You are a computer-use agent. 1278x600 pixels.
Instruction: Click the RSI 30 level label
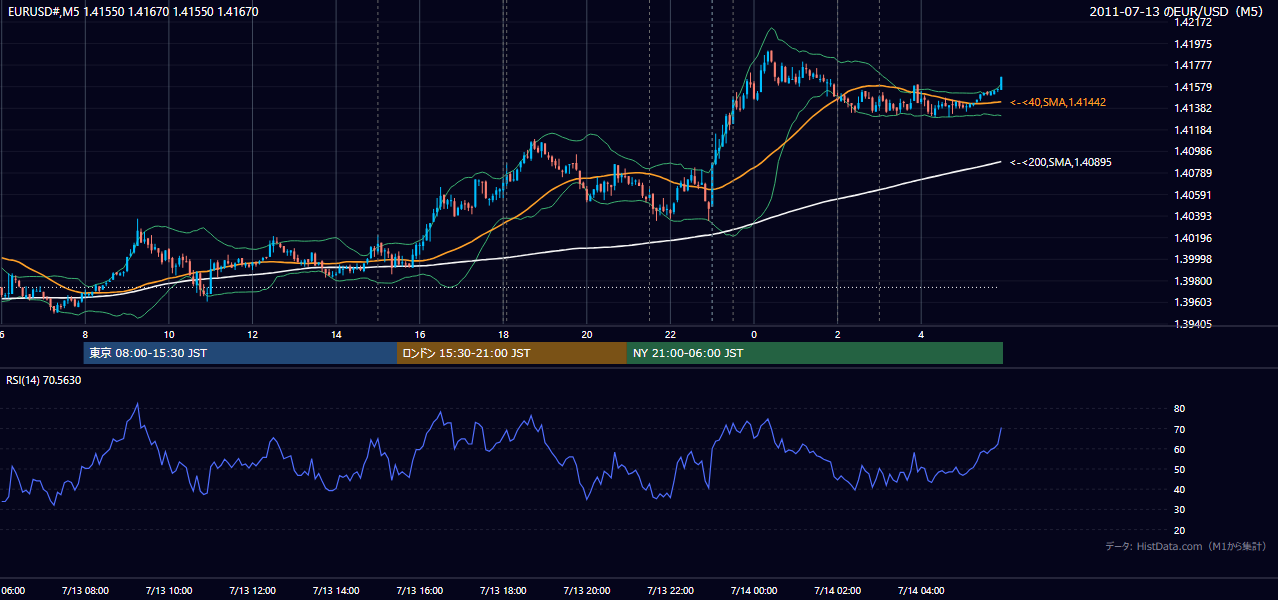pyautogui.click(x=1179, y=510)
